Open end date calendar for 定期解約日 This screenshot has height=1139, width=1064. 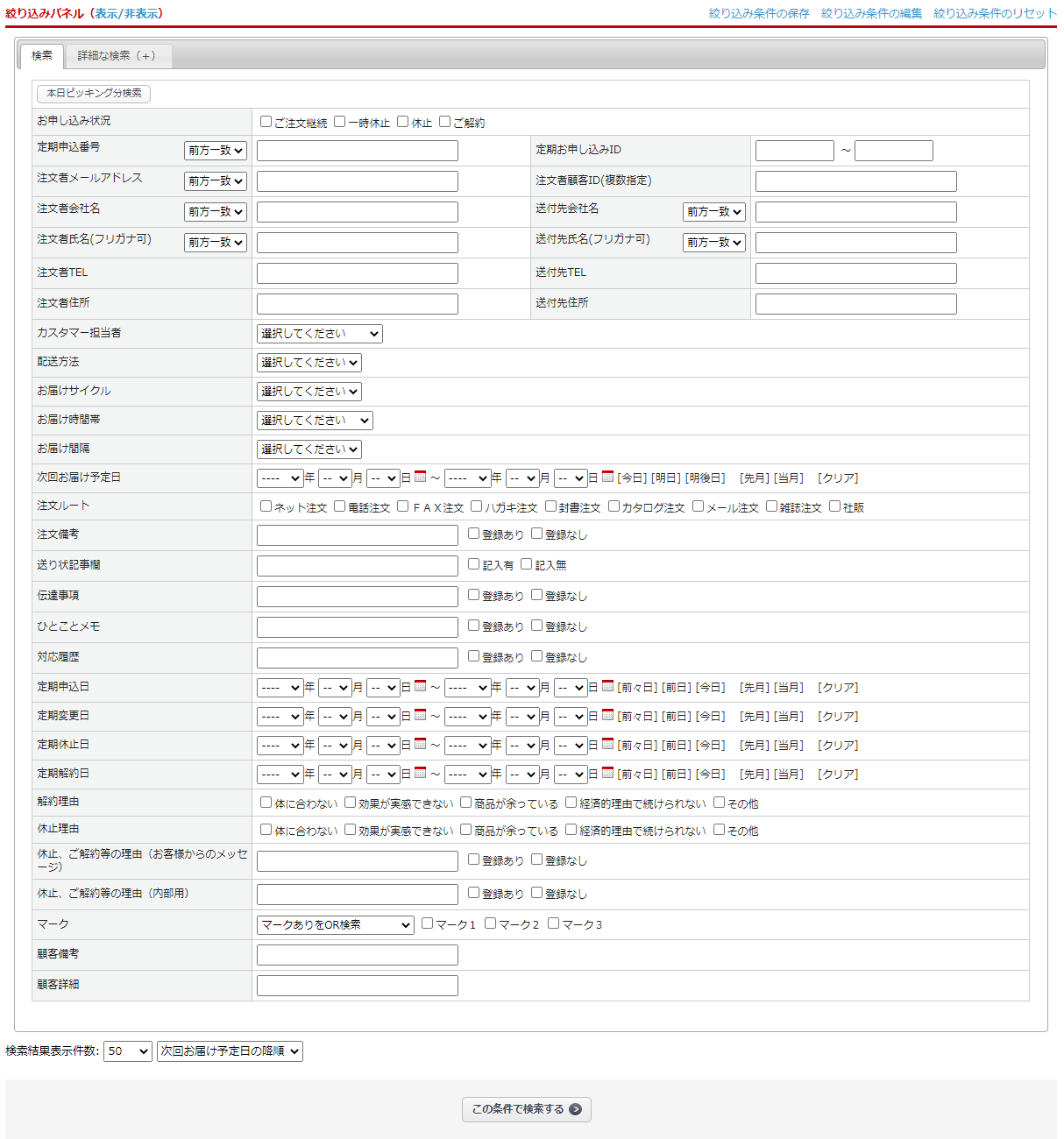coord(607,773)
